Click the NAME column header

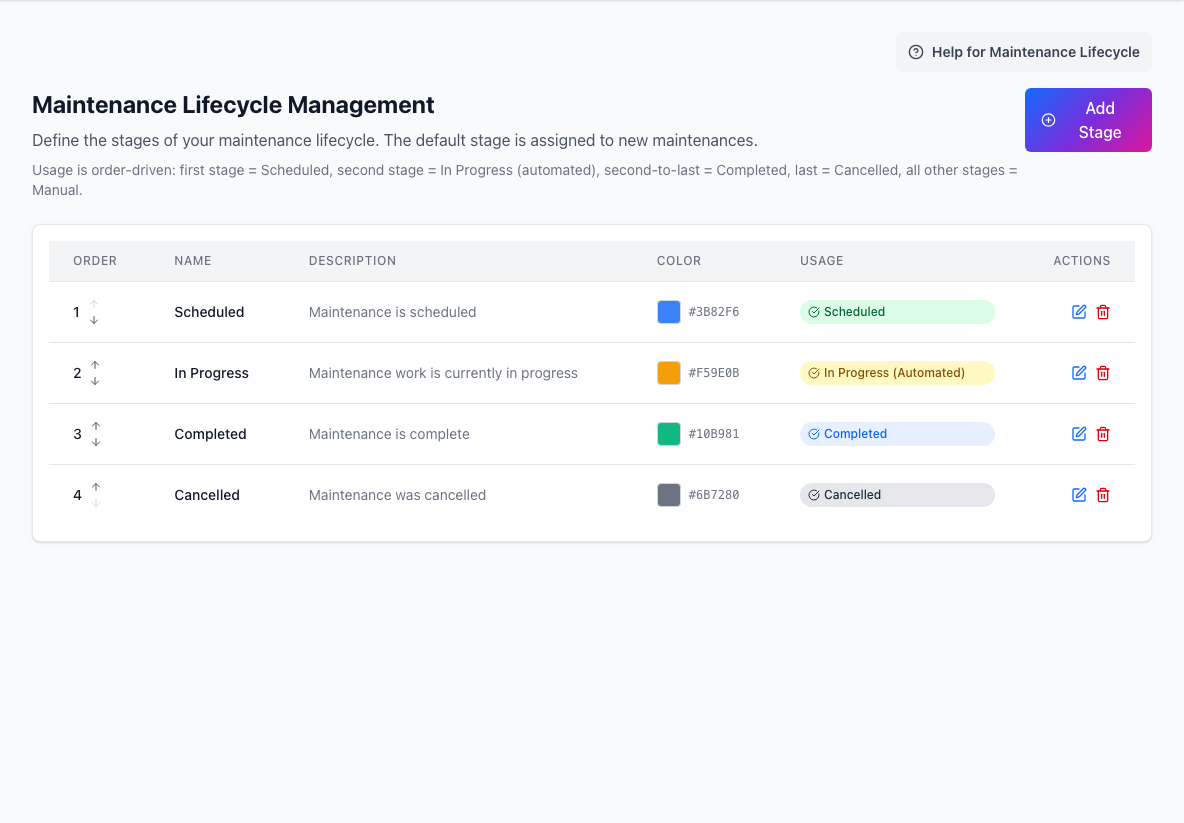pos(193,260)
